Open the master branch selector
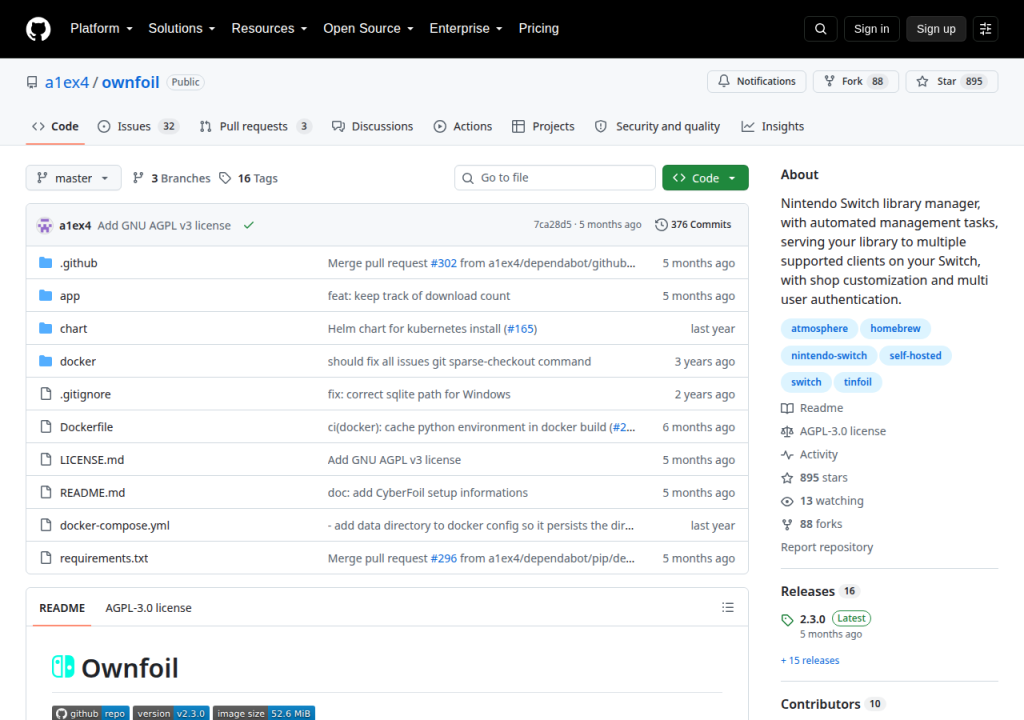The image size is (1024, 720). click(x=73, y=178)
